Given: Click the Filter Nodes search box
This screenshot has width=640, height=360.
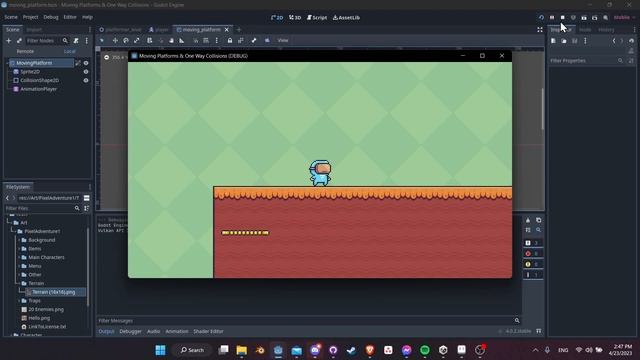Looking at the screenshot, I should [x=47, y=41].
